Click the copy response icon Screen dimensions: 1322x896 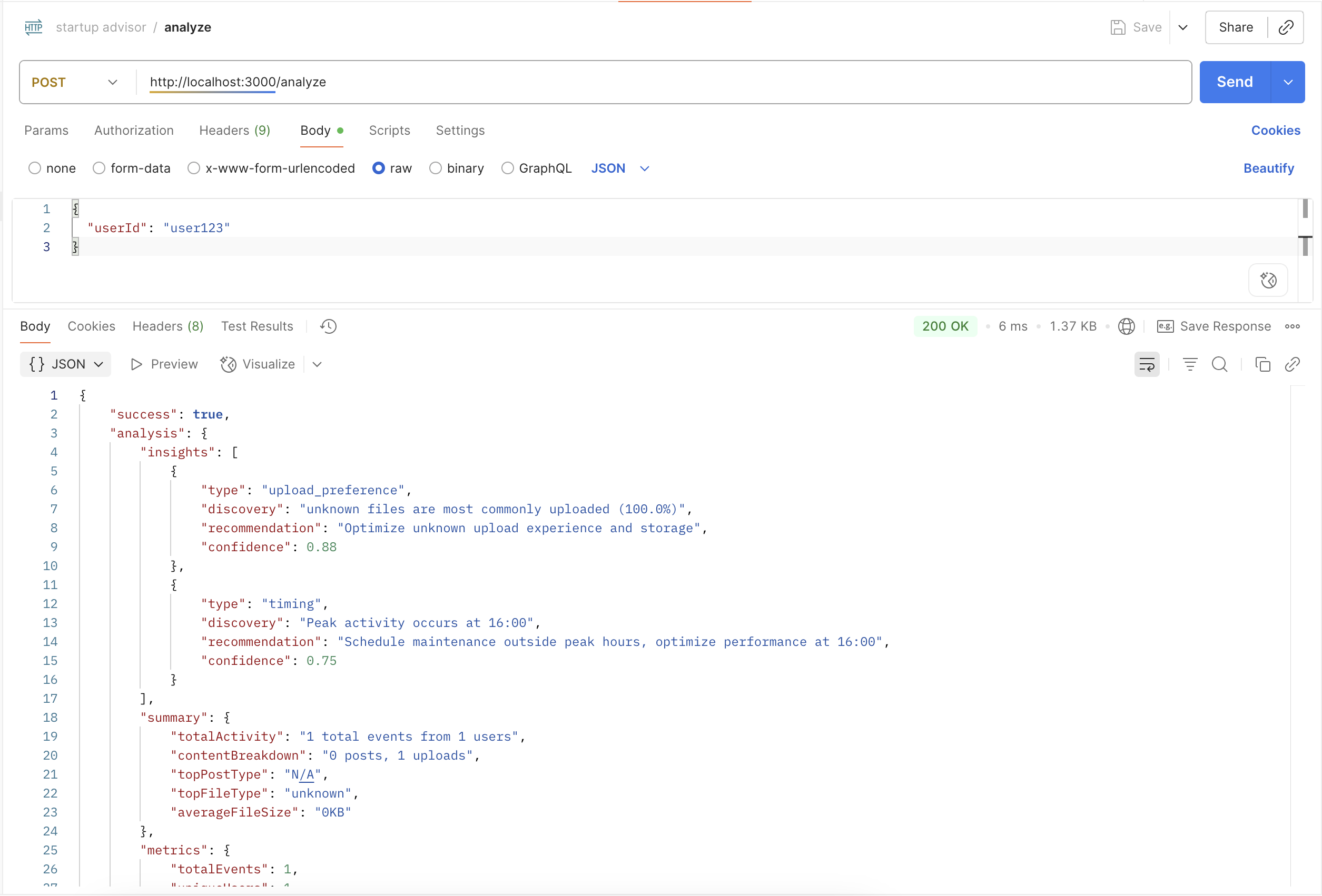tap(1262, 364)
